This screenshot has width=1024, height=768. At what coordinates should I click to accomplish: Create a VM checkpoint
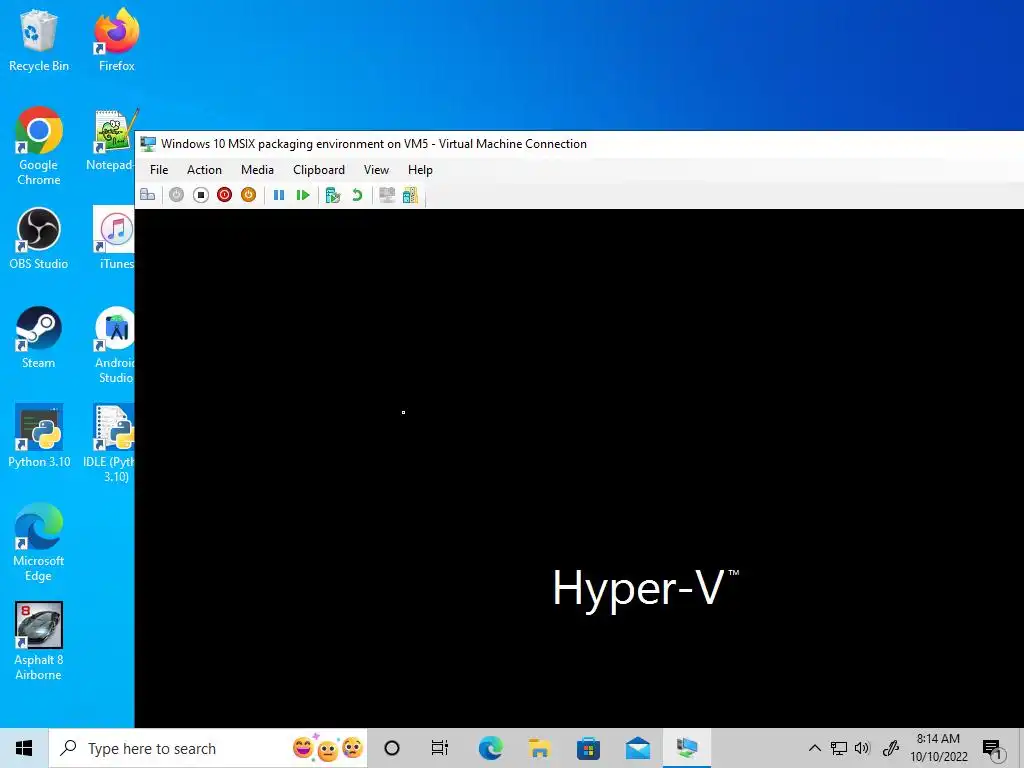click(x=333, y=195)
